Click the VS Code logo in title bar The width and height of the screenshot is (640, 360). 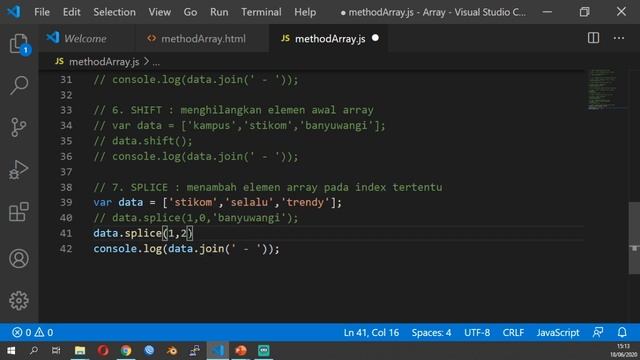pos(14,11)
